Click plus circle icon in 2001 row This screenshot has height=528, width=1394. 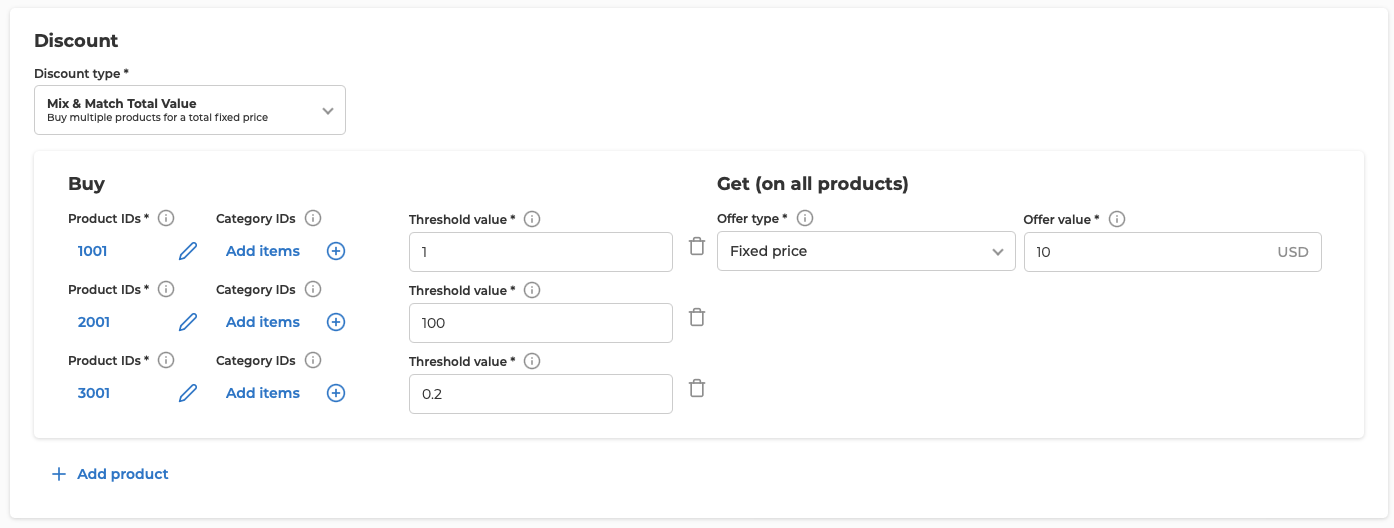pos(336,322)
